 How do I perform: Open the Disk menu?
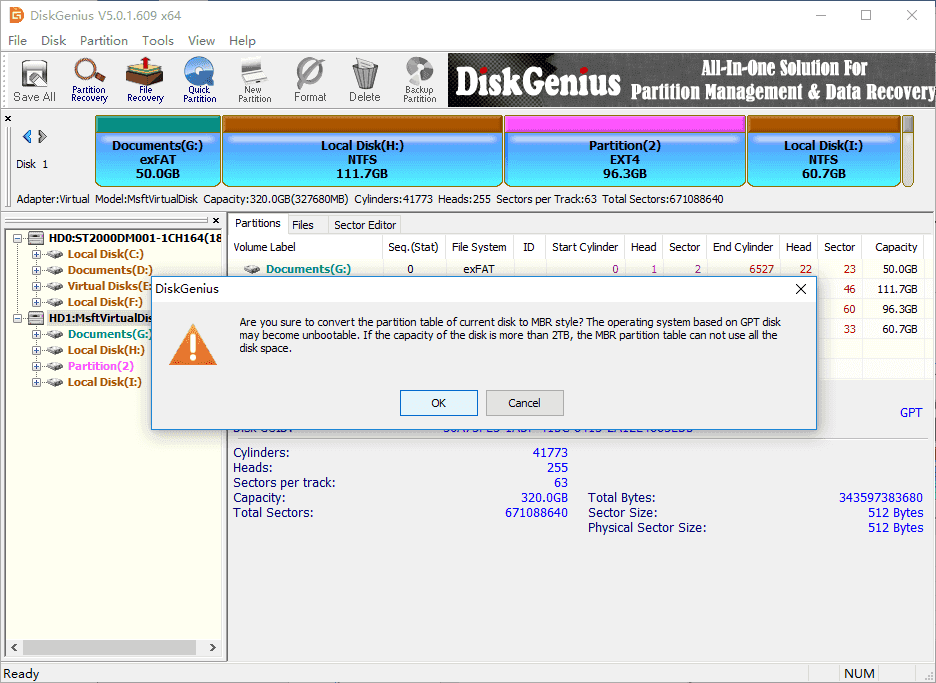[53, 41]
